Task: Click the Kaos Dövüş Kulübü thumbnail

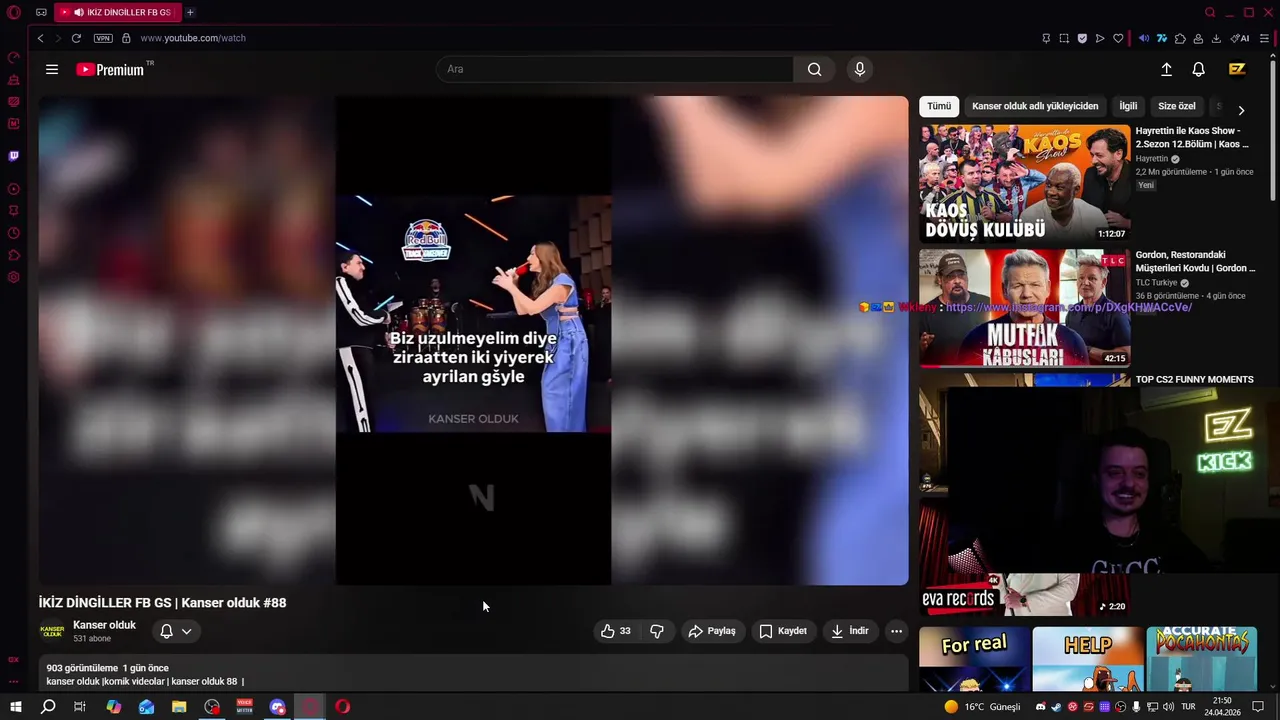Action: point(1025,183)
